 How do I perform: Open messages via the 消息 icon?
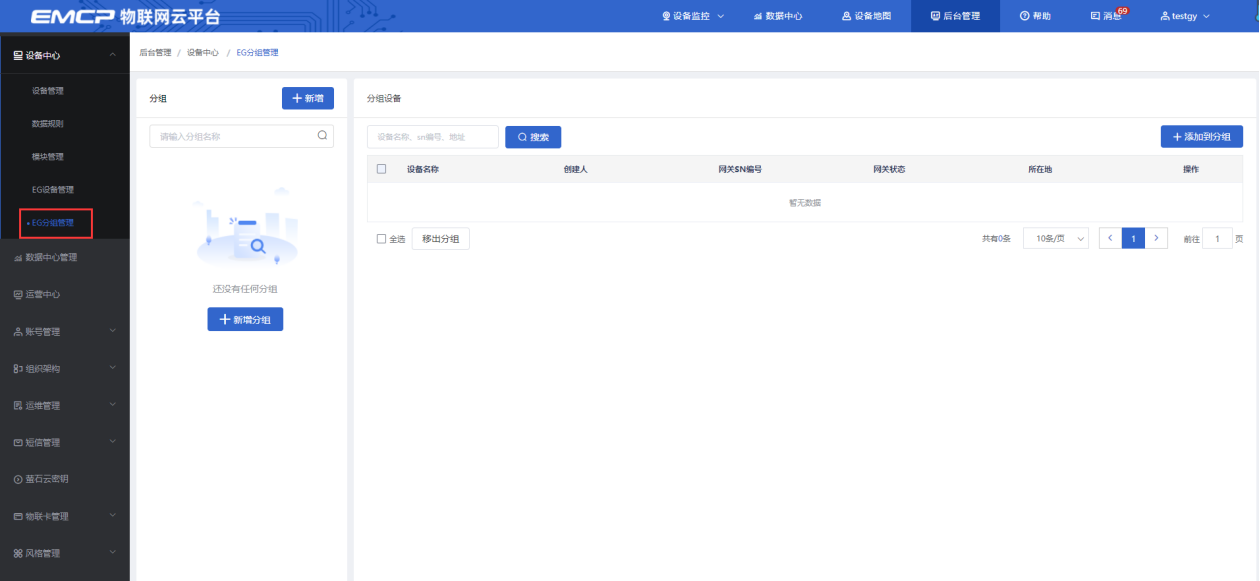(x=1095, y=16)
